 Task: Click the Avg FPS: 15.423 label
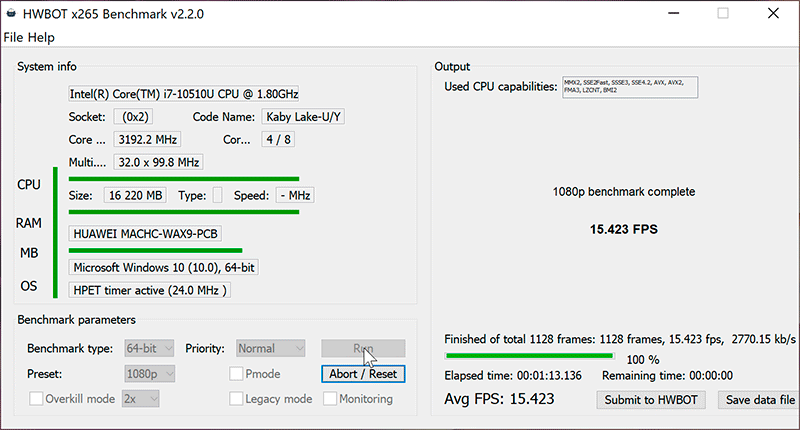499,399
